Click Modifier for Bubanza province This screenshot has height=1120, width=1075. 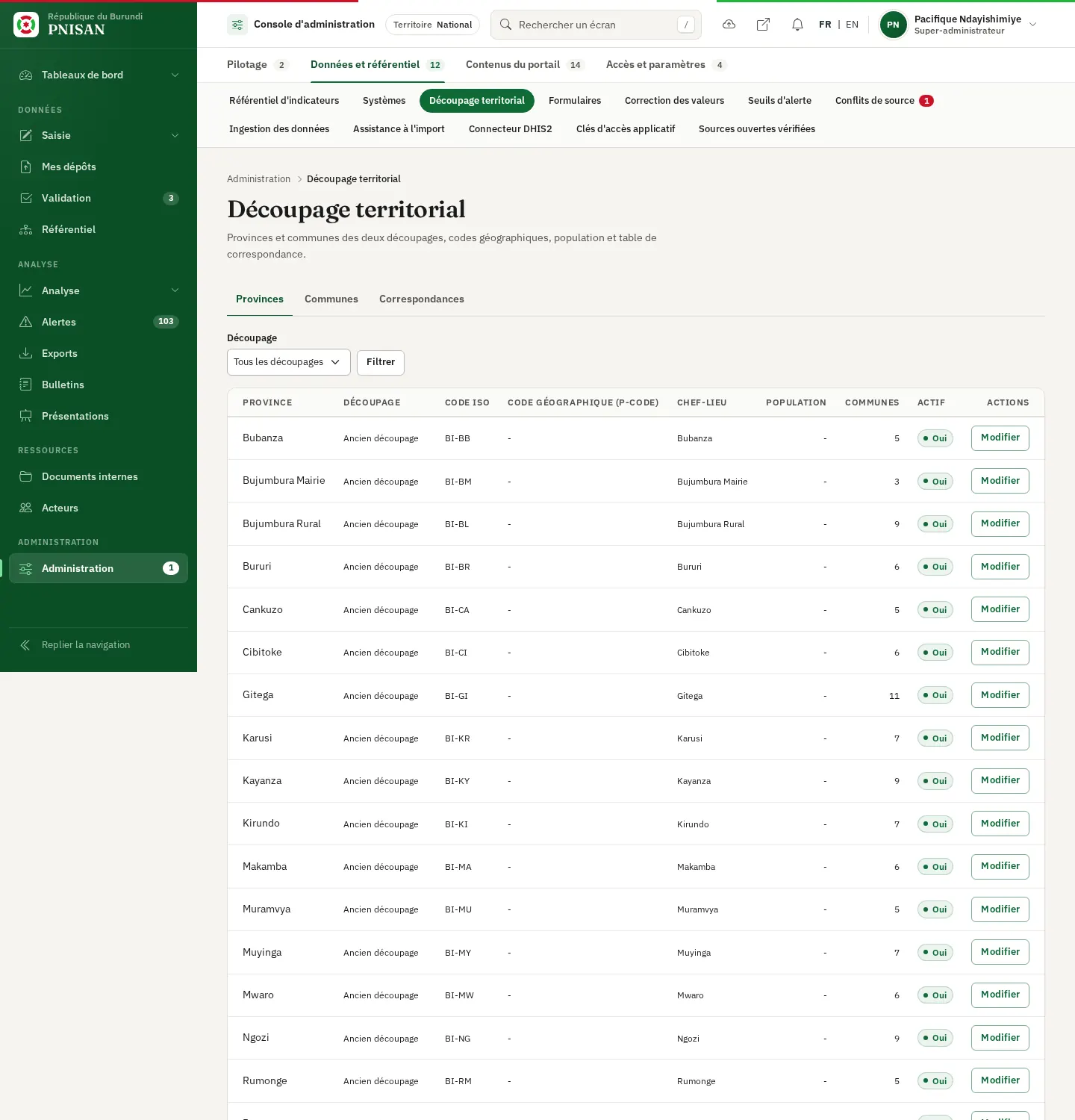tap(1000, 438)
